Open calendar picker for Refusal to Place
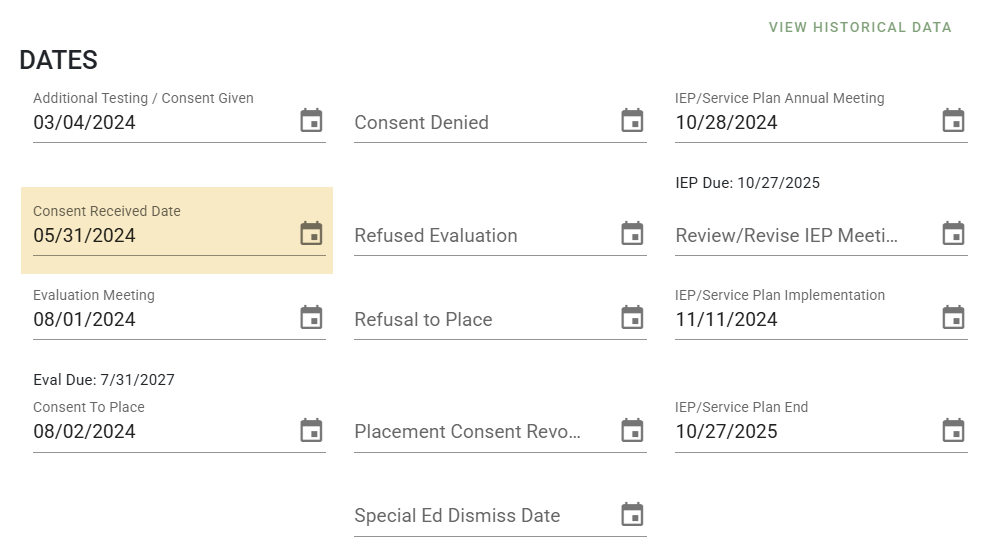988x548 pixels. click(633, 317)
